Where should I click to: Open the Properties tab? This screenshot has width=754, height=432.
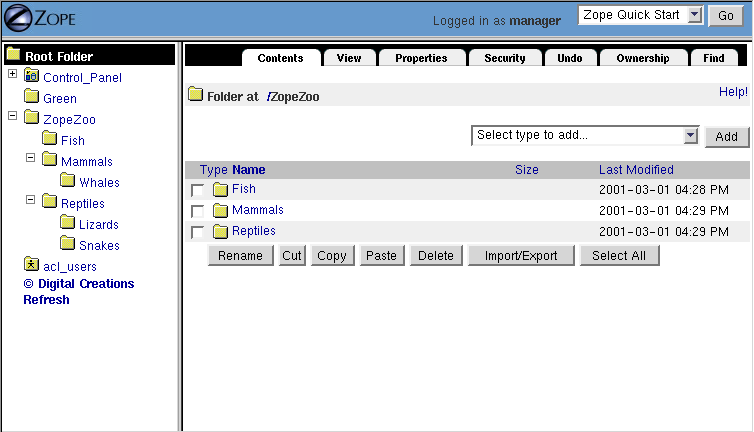(x=421, y=58)
